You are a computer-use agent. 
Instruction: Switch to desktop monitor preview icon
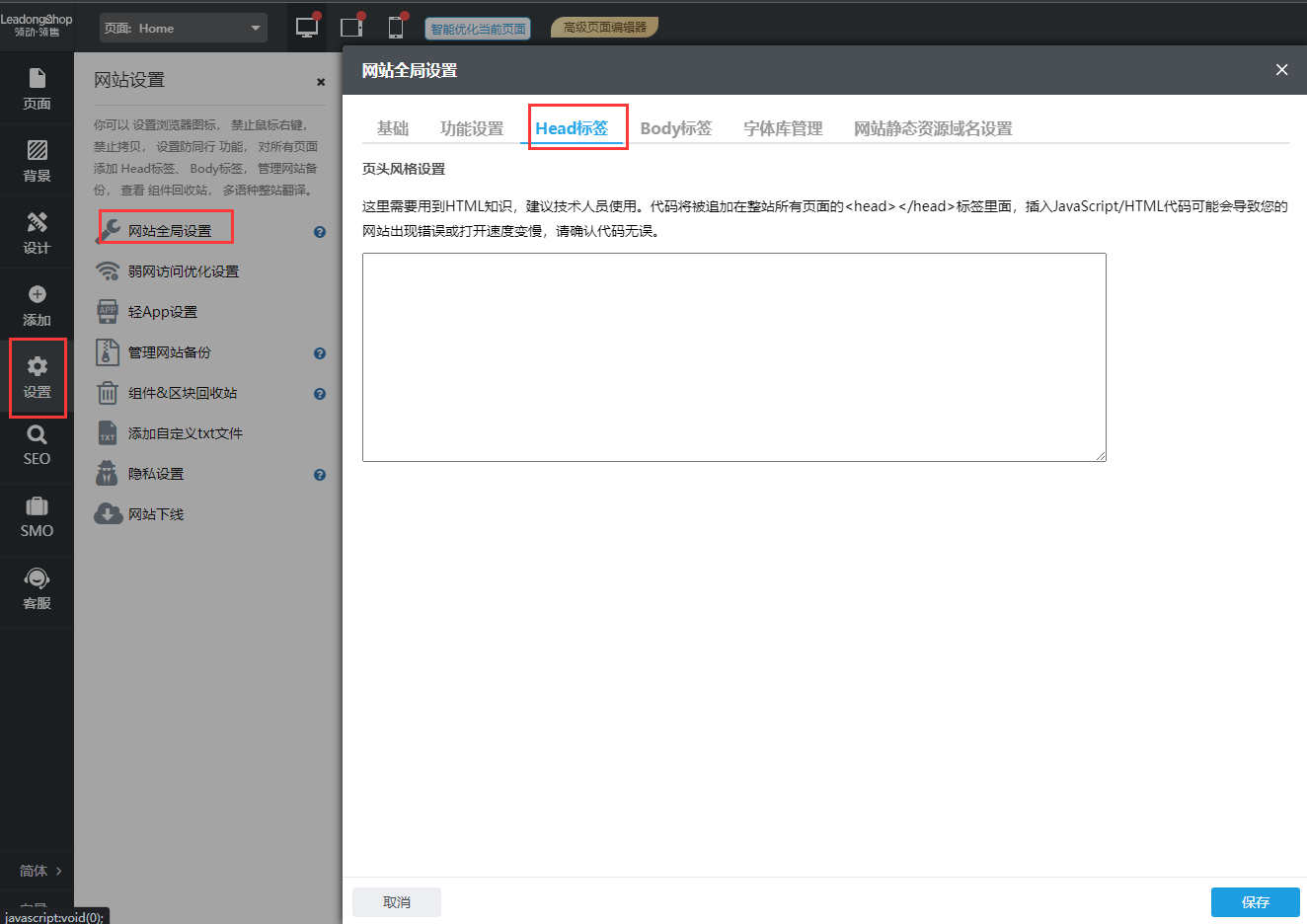pyautogui.click(x=307, y=28)
